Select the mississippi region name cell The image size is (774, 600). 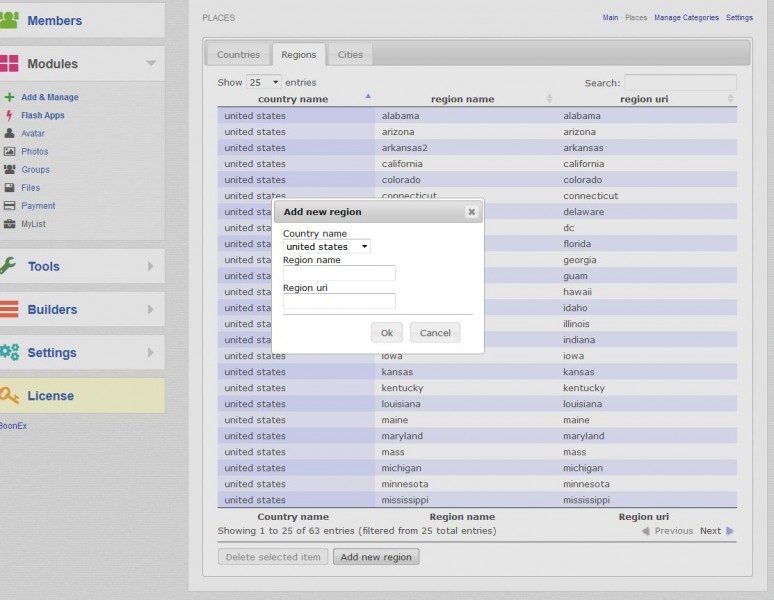(465, 500)
